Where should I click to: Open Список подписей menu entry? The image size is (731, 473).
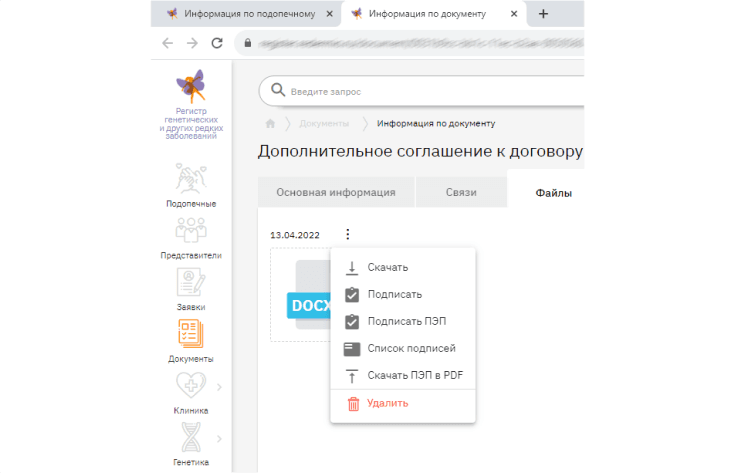tap(403, 349)
